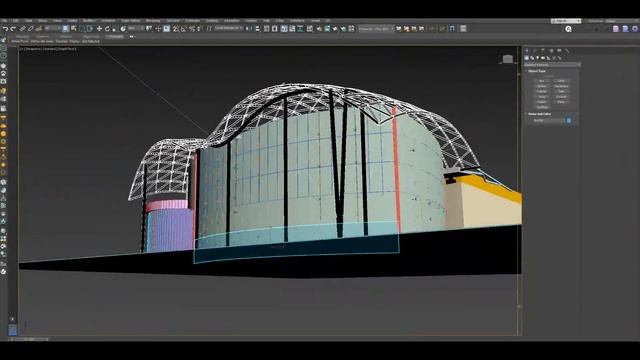This screenshot has width=640, height=360.
Task: Activate Bind to Space Warp tool
Action: click(38, 29)
